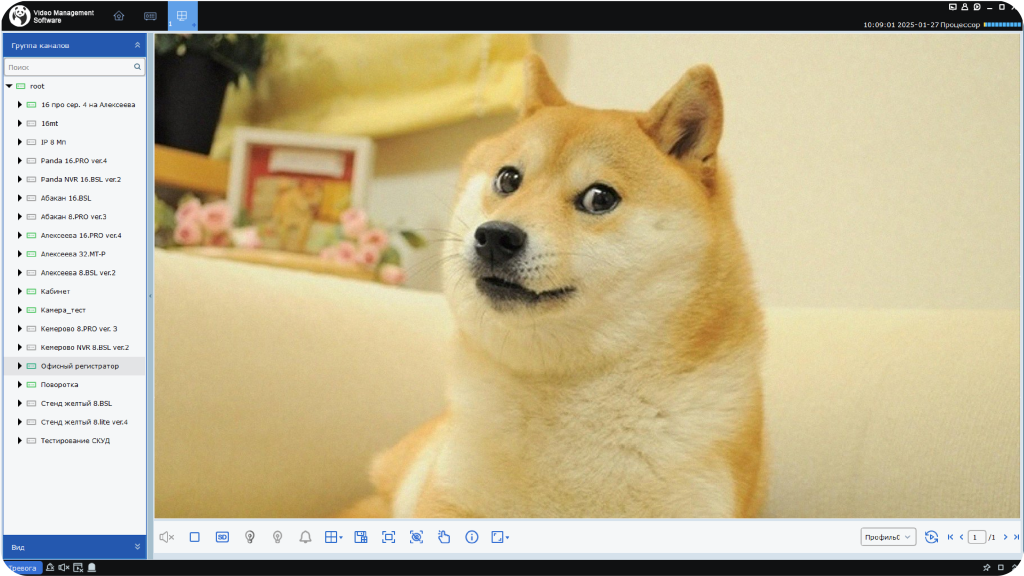The height and width of the screenshot is (576, 1024).
Task: Click the second light bulb icon
Action: [x=278, y=537]
